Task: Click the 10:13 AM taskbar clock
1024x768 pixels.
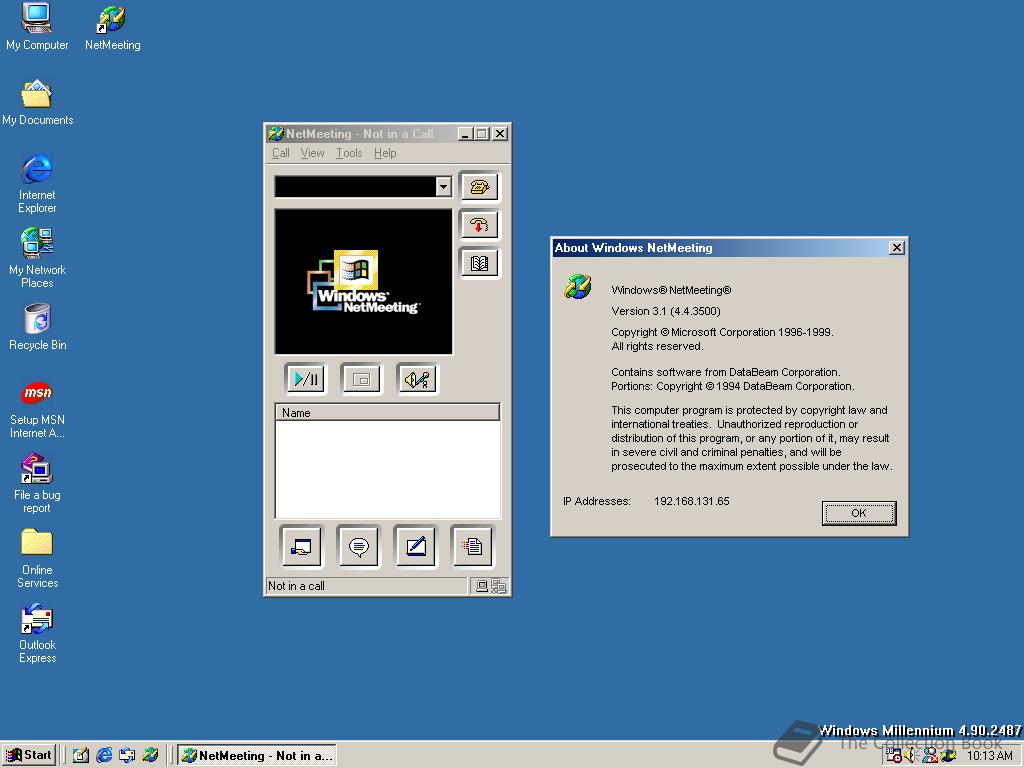Action: [x=989, y=756]
